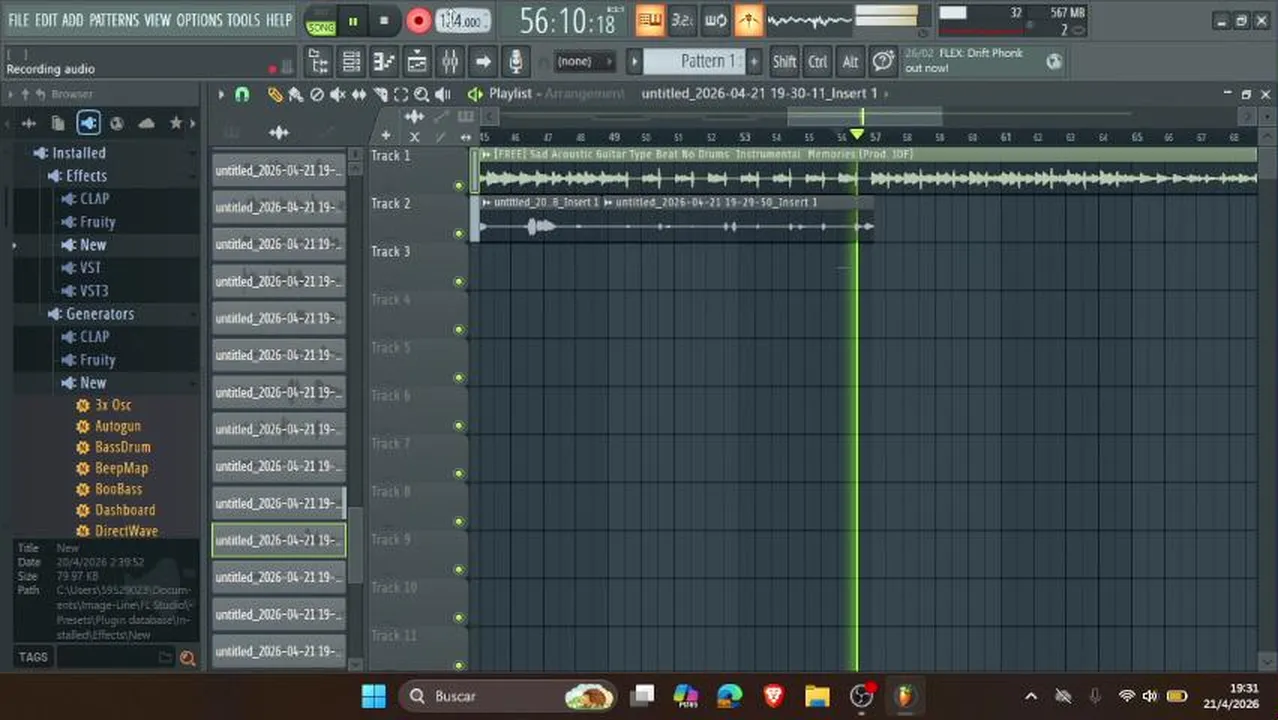1278x720 pixels.
Task: Open the HELP menu
Action: (x=279, y=20)
